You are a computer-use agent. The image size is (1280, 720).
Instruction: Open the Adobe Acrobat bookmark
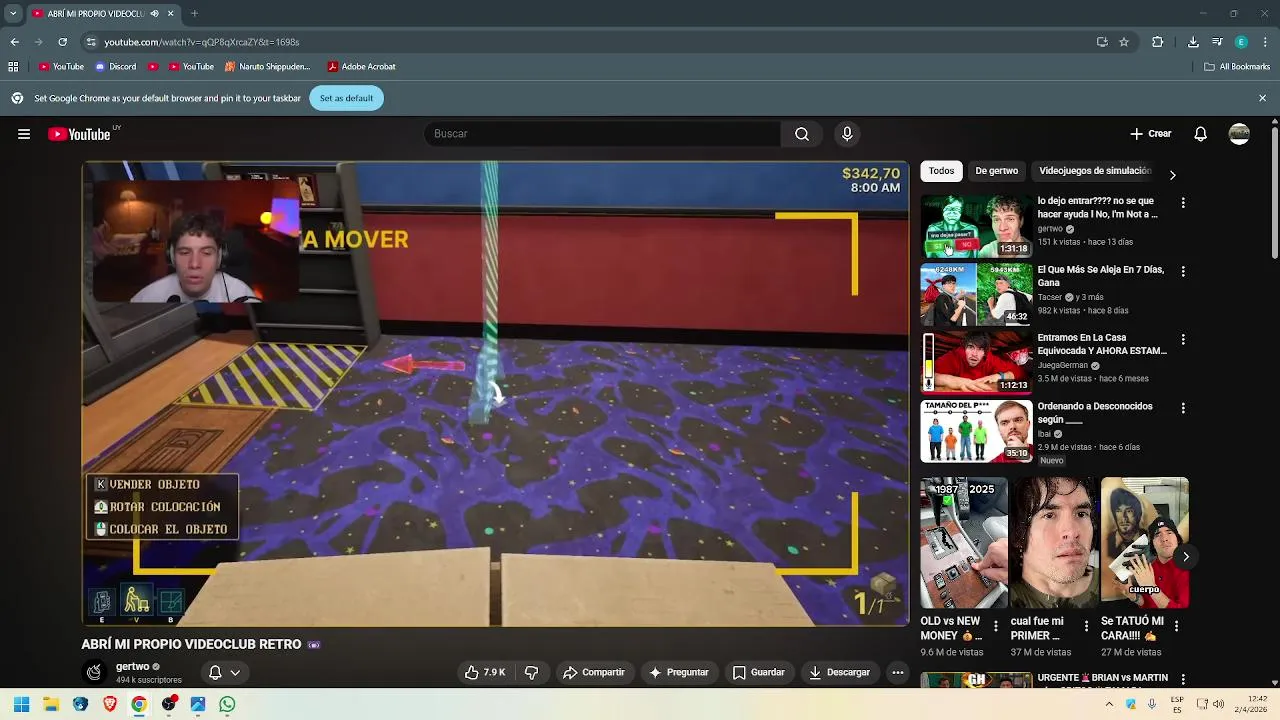point(361,67)
